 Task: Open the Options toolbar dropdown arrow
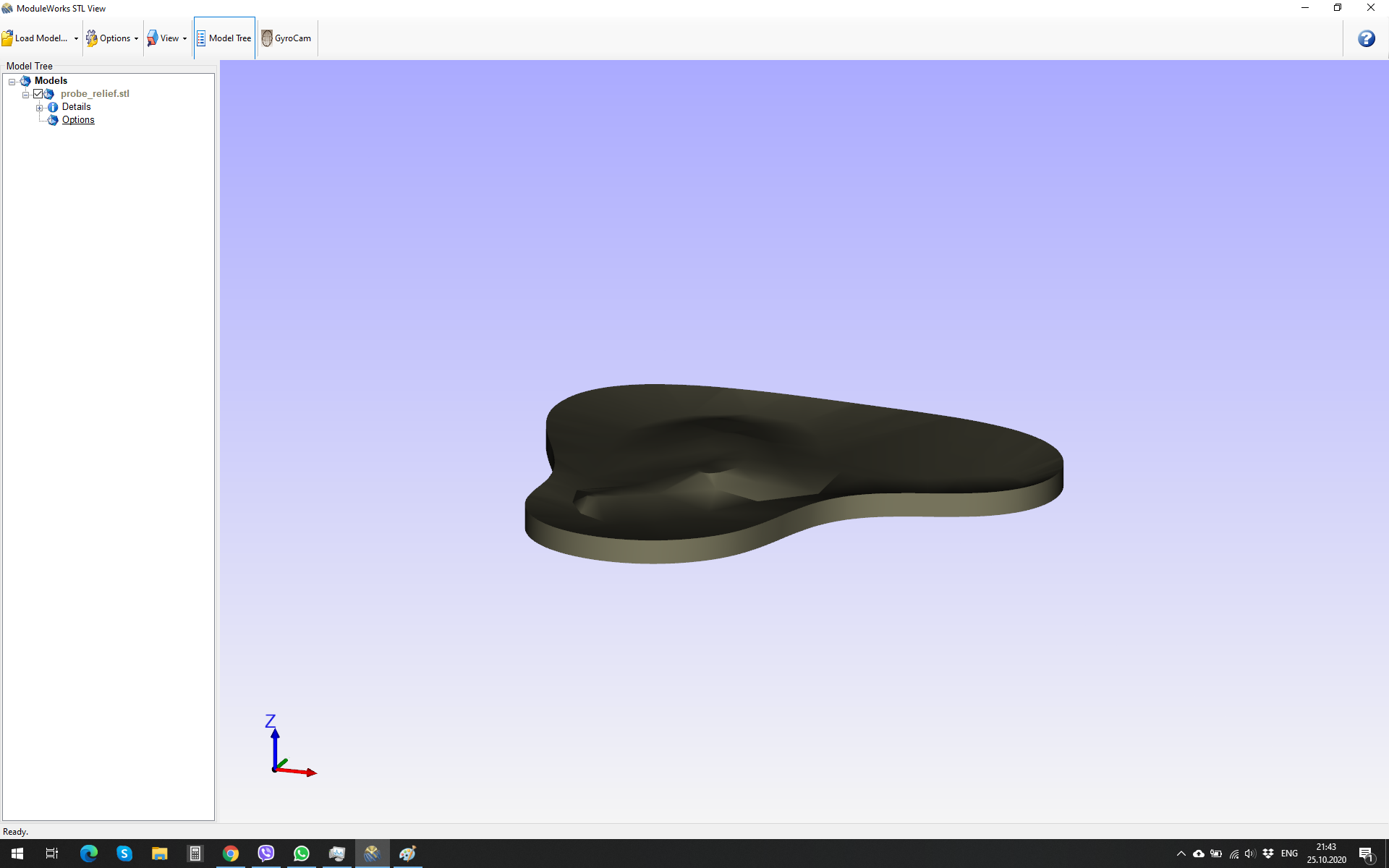tap(136, 39)
